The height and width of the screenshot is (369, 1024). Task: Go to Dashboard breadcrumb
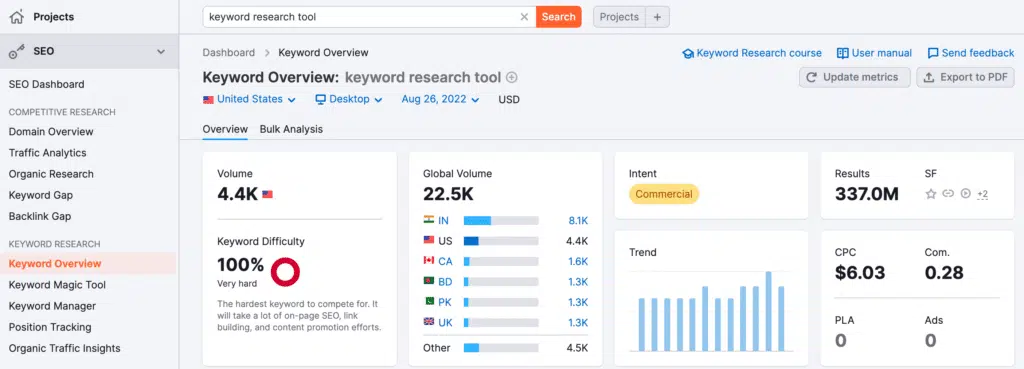[229, 52]
